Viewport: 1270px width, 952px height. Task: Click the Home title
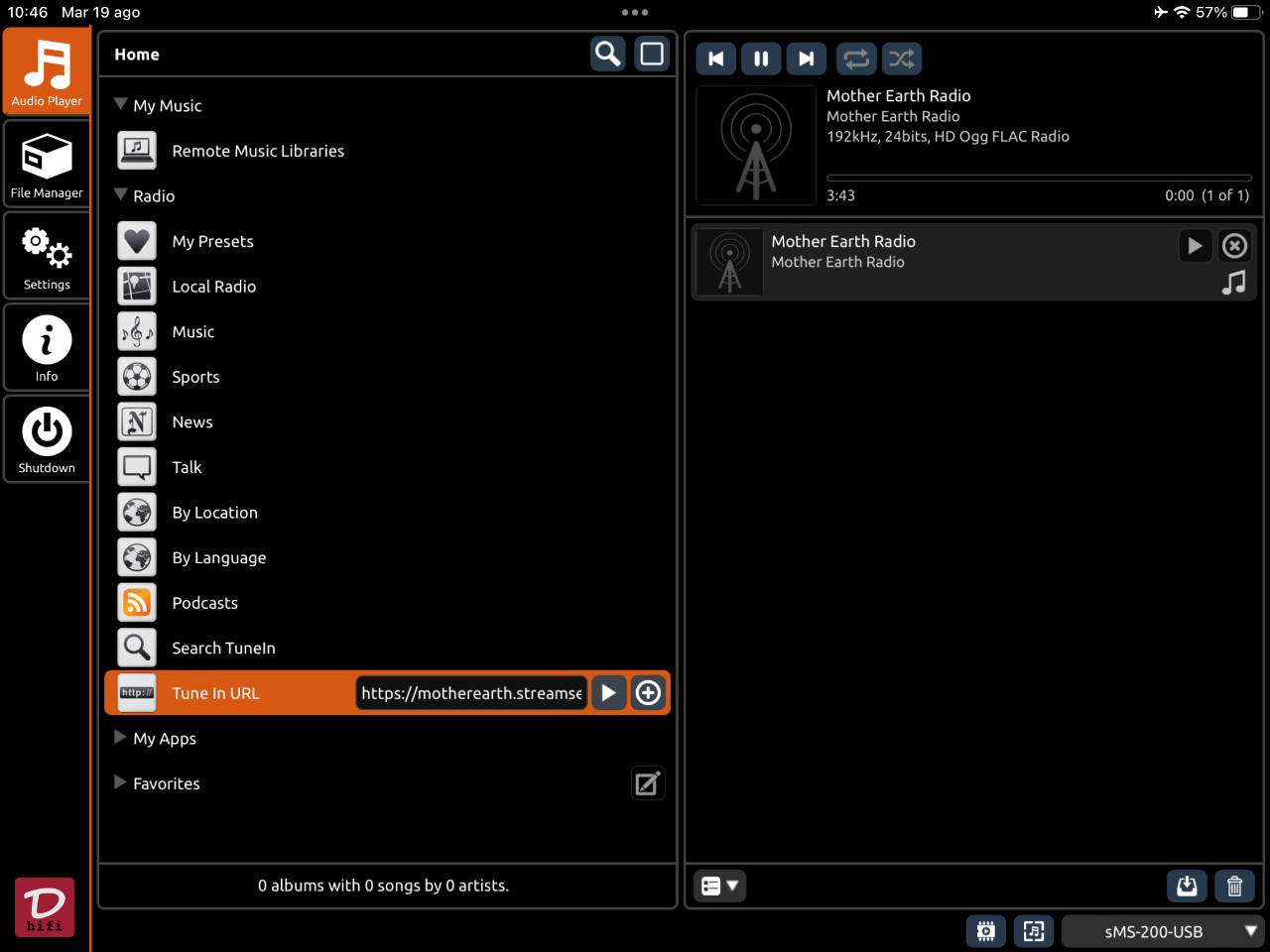[x=137, y=55]
